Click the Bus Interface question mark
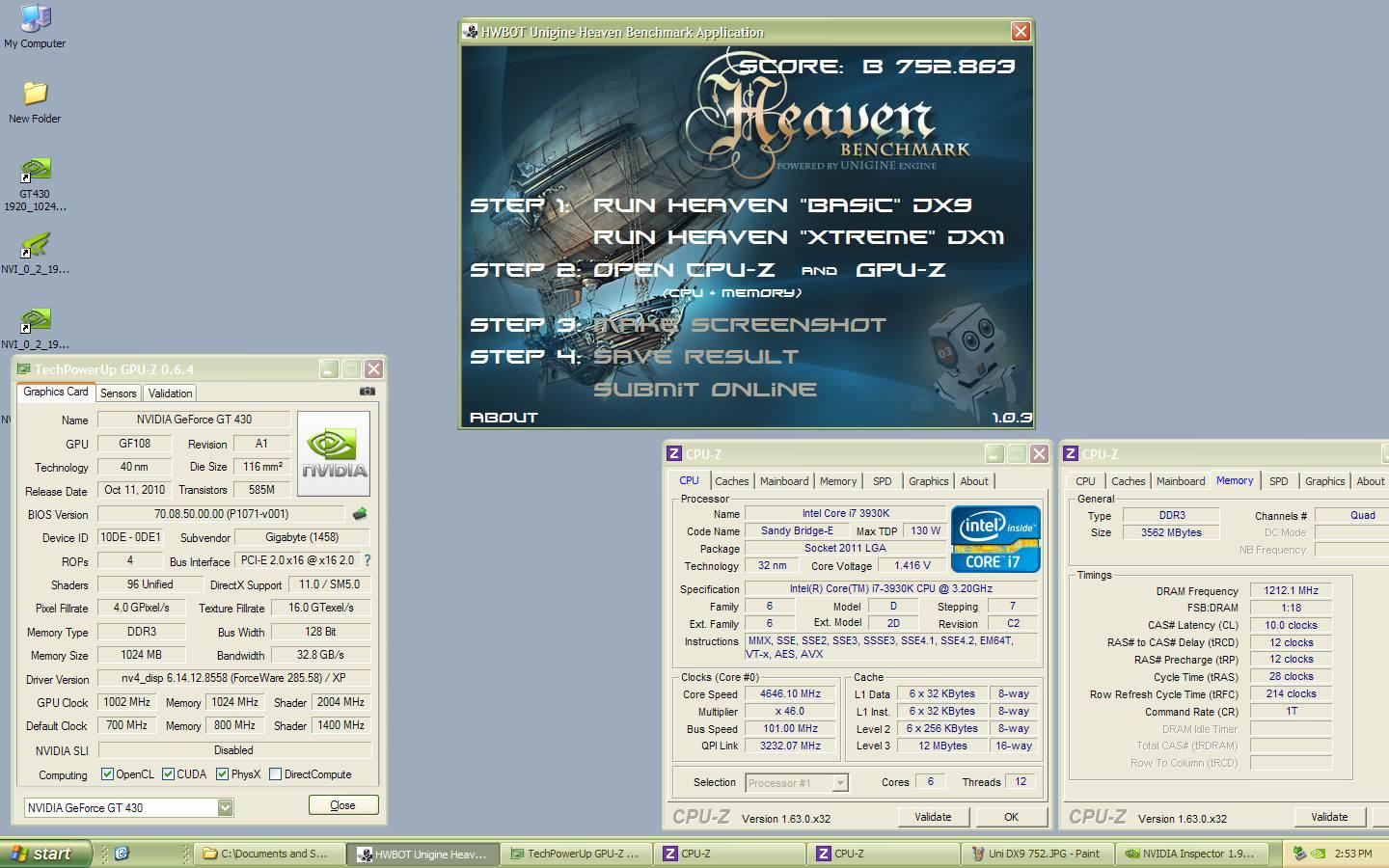This screenshot has width=1389, height=868. tap(368, 560)
